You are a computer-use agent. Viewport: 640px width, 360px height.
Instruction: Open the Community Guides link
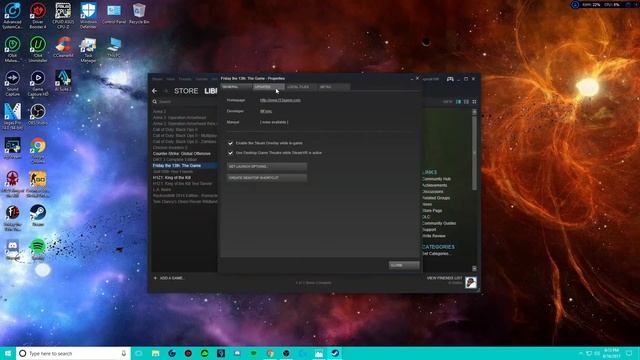tap(439, 223)
